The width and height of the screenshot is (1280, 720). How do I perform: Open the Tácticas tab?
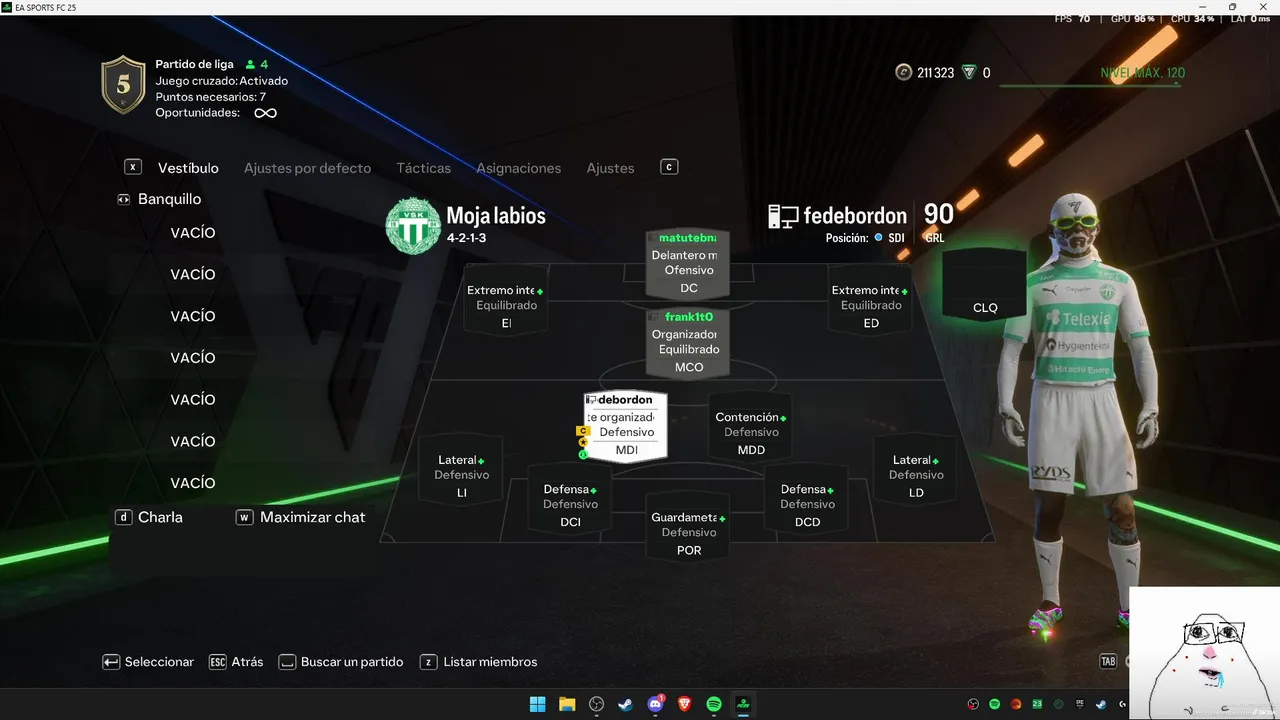[423, 168]
